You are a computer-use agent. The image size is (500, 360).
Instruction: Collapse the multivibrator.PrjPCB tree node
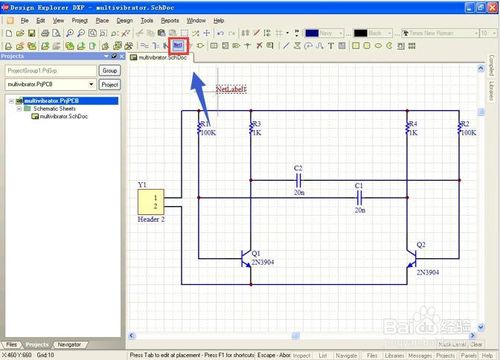point(11,101)
